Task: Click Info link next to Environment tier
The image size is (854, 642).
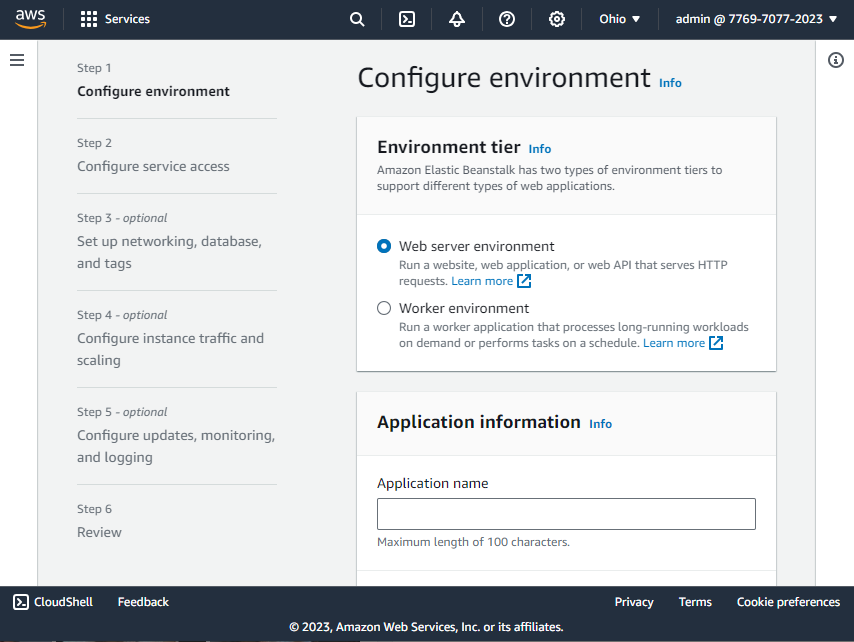Action: [x=539, y=149]
